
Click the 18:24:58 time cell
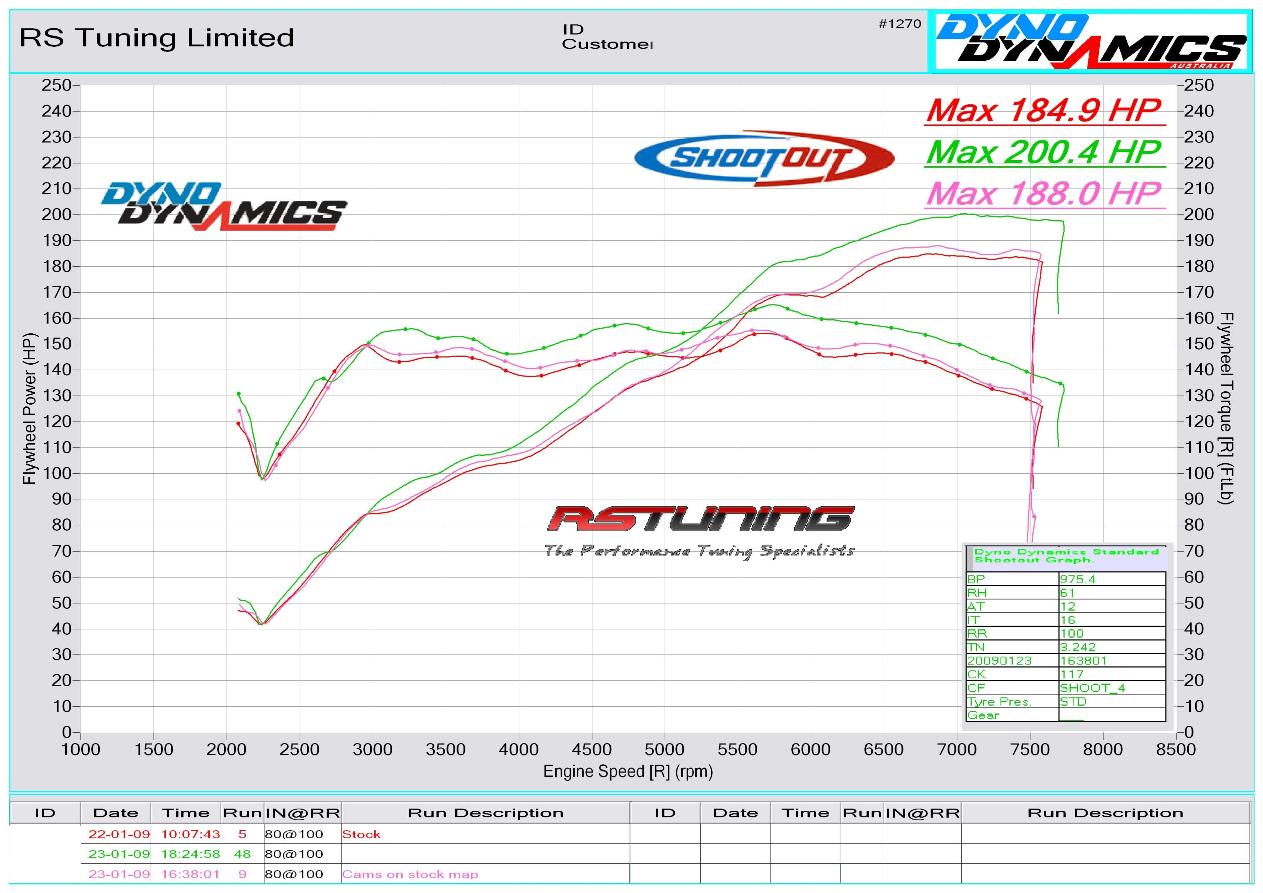[x=185, y=854]
